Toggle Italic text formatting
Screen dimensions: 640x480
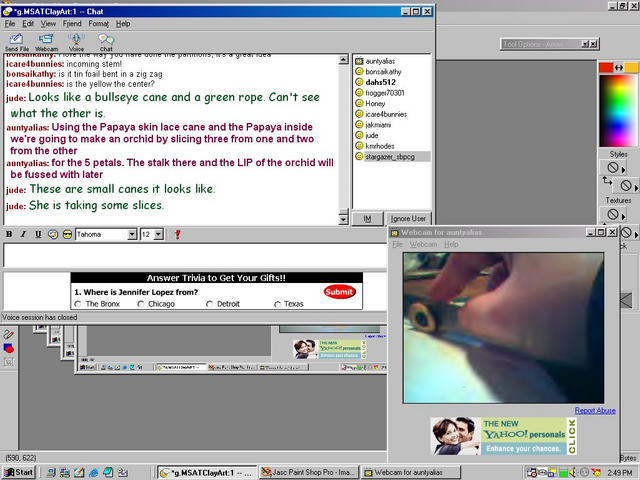pos(23,234)
